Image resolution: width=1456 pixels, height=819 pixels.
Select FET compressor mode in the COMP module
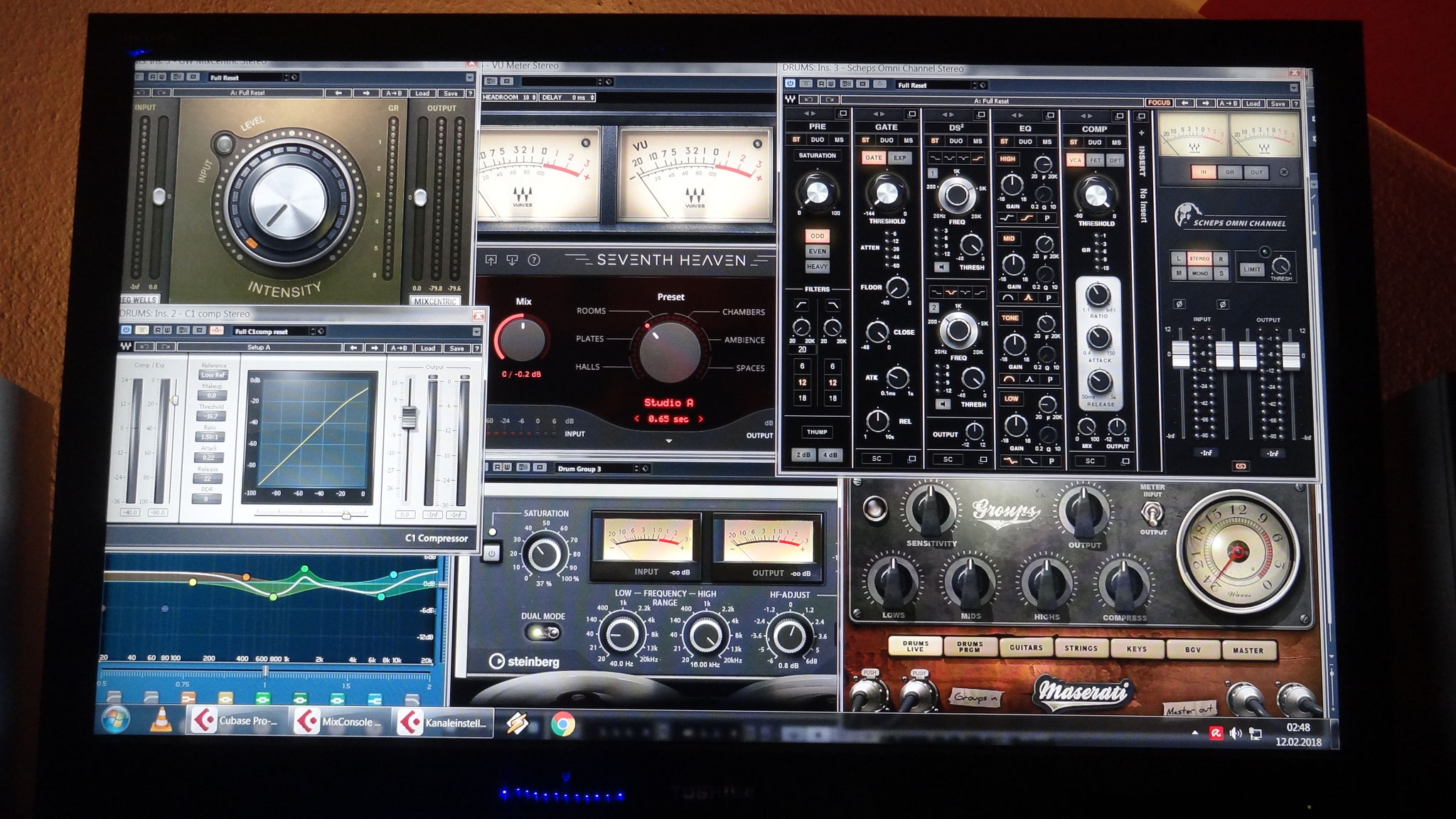(x=1096, y=161)
